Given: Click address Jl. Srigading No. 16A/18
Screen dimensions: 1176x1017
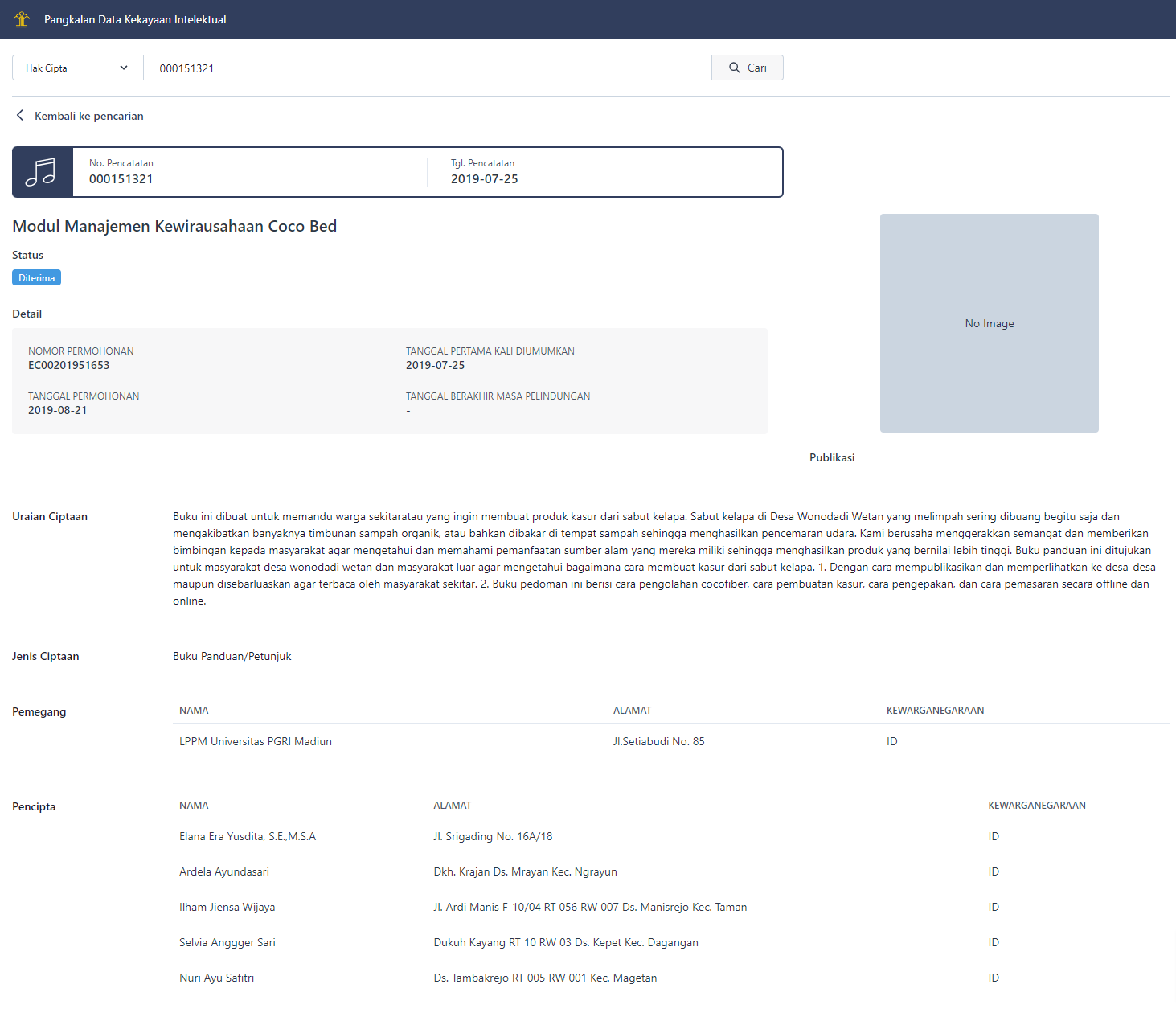Looking at the screenshot, I should point(494,836).
